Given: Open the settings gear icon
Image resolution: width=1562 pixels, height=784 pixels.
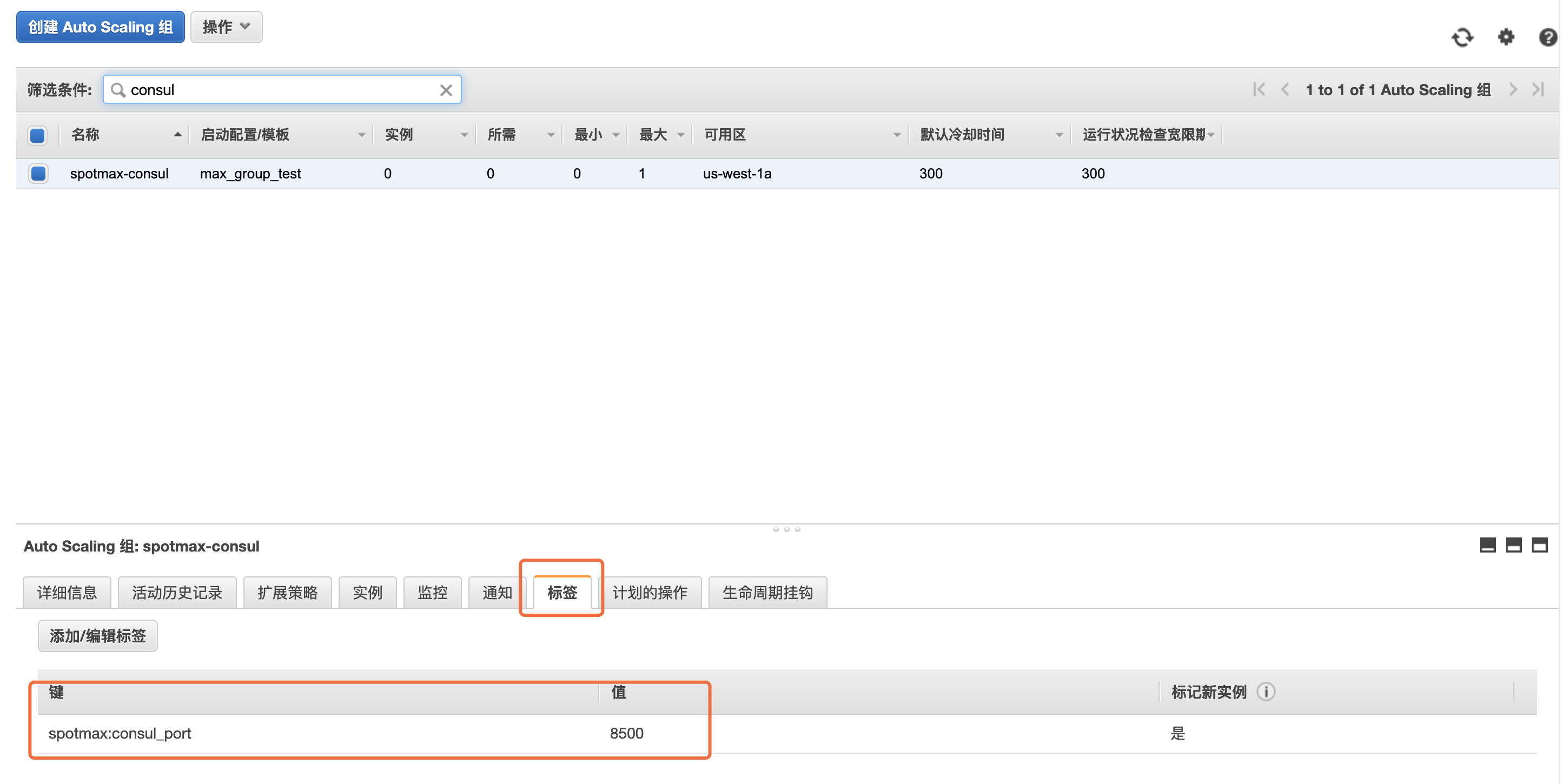Looking at the screenshot, I should pyautogui.click(x=1506, y=38).
